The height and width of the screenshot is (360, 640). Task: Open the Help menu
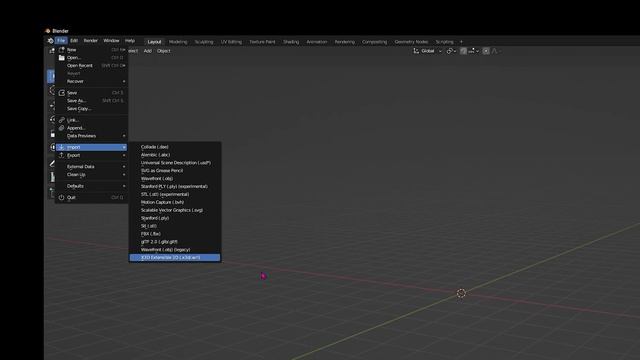pyautogui.click(x=130, y=41)
